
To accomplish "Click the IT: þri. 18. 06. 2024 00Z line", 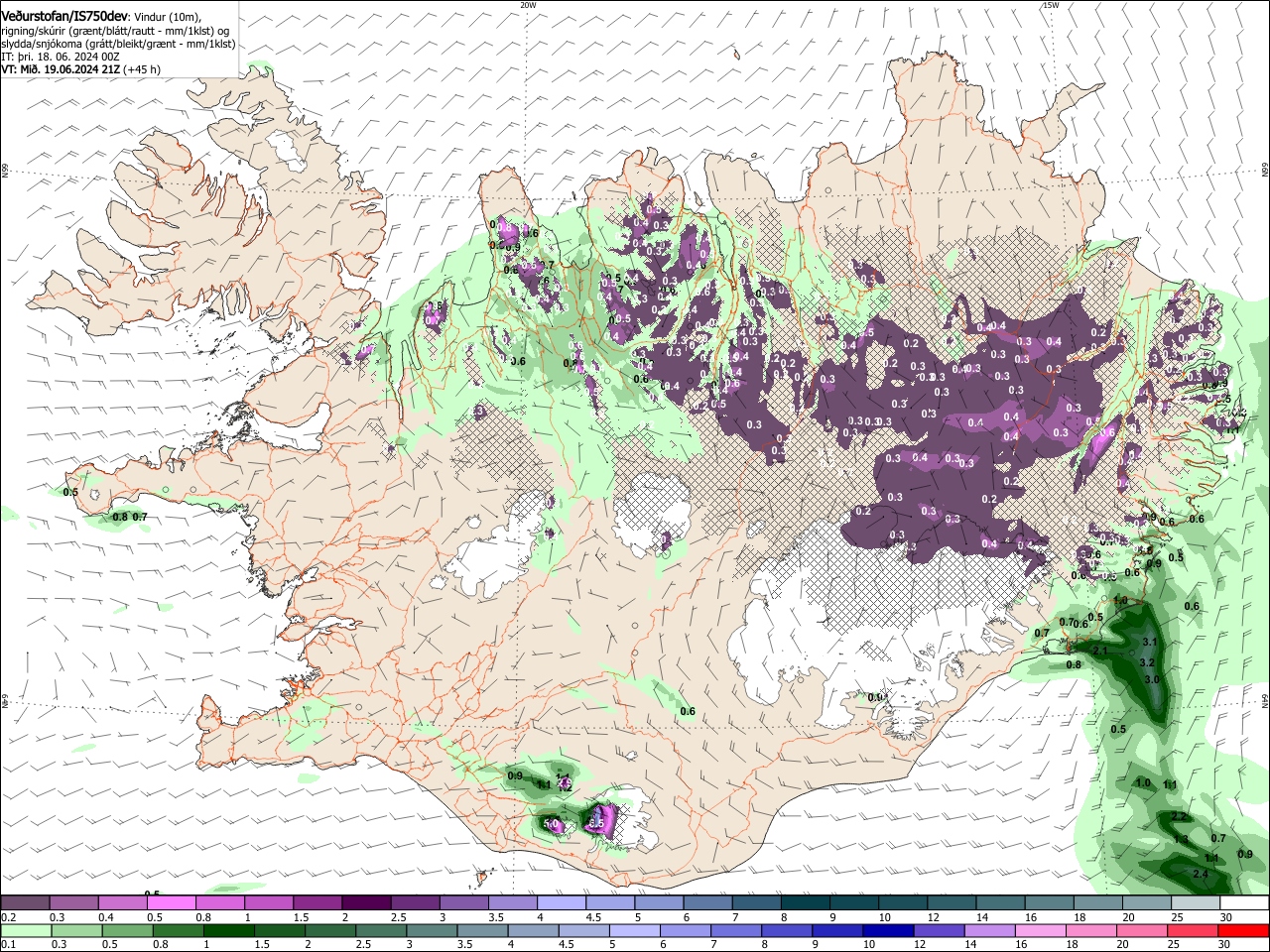I will point(61,57).
